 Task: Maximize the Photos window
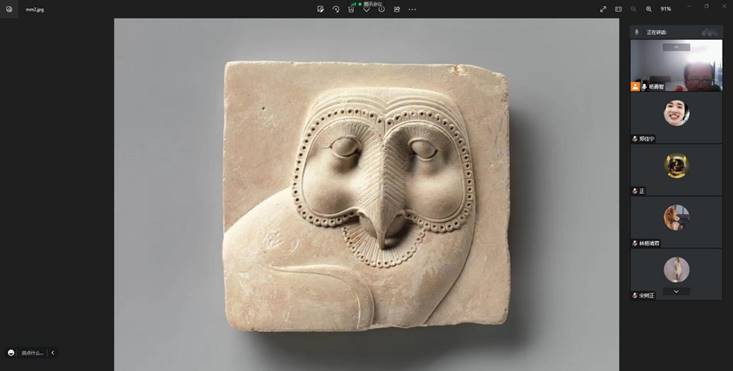[706, 6]
